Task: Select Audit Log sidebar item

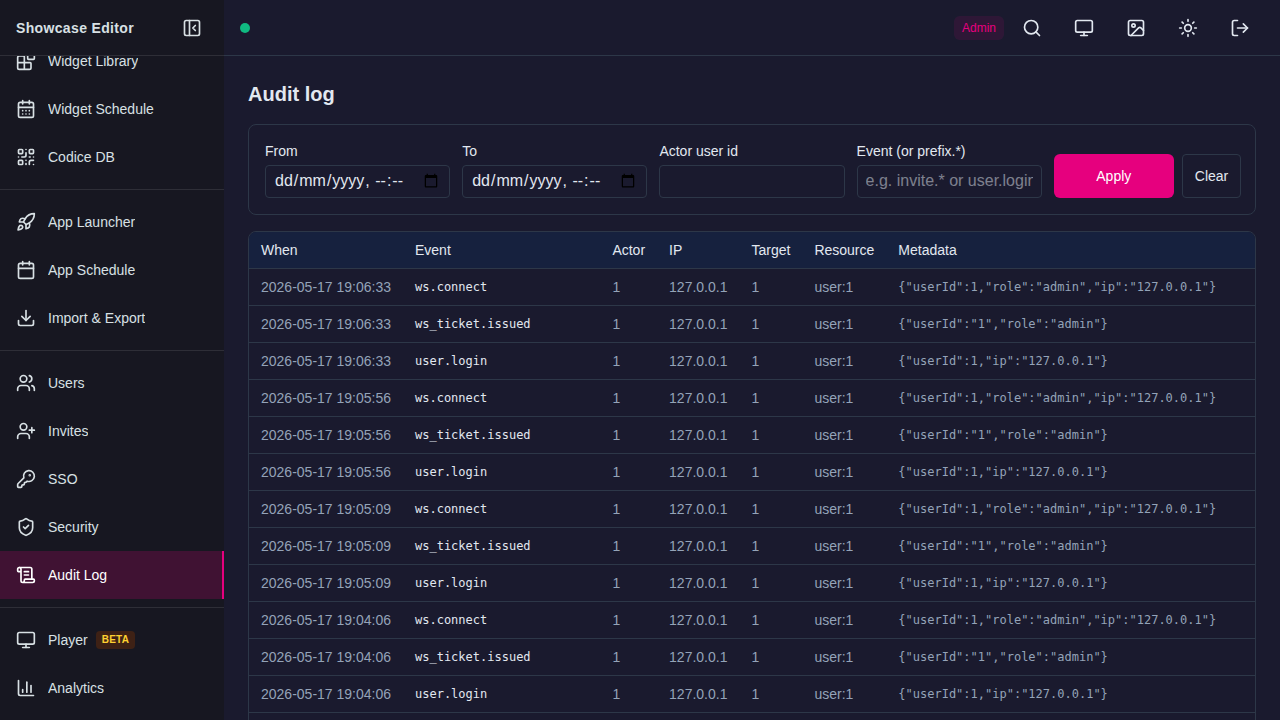Action: pyautogui.click(x=112, y=575)
